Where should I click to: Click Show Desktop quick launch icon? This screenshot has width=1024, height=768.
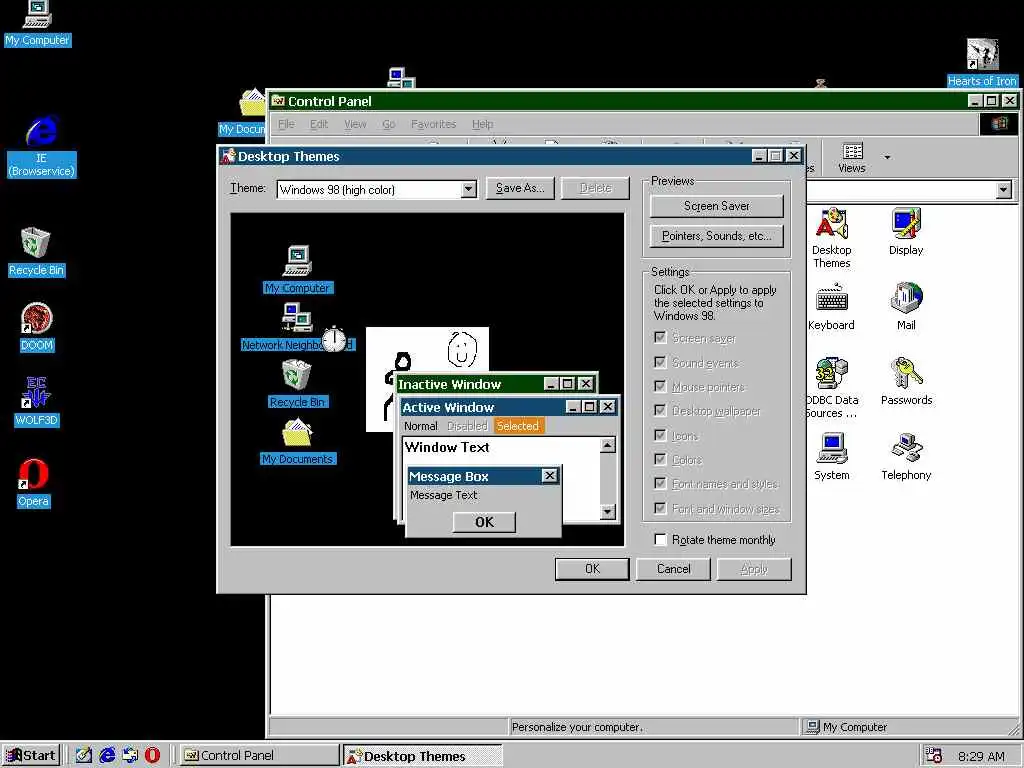point(84,755)
